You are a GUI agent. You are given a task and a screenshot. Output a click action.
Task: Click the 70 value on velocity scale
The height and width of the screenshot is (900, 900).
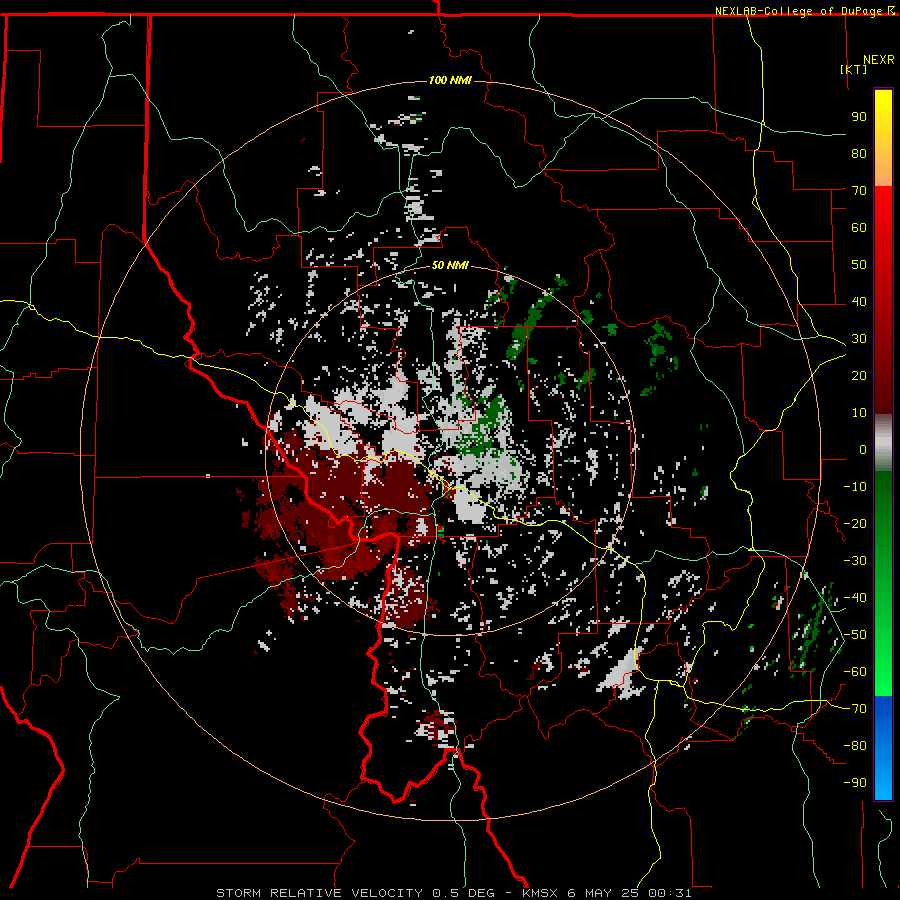click(859, 191)
